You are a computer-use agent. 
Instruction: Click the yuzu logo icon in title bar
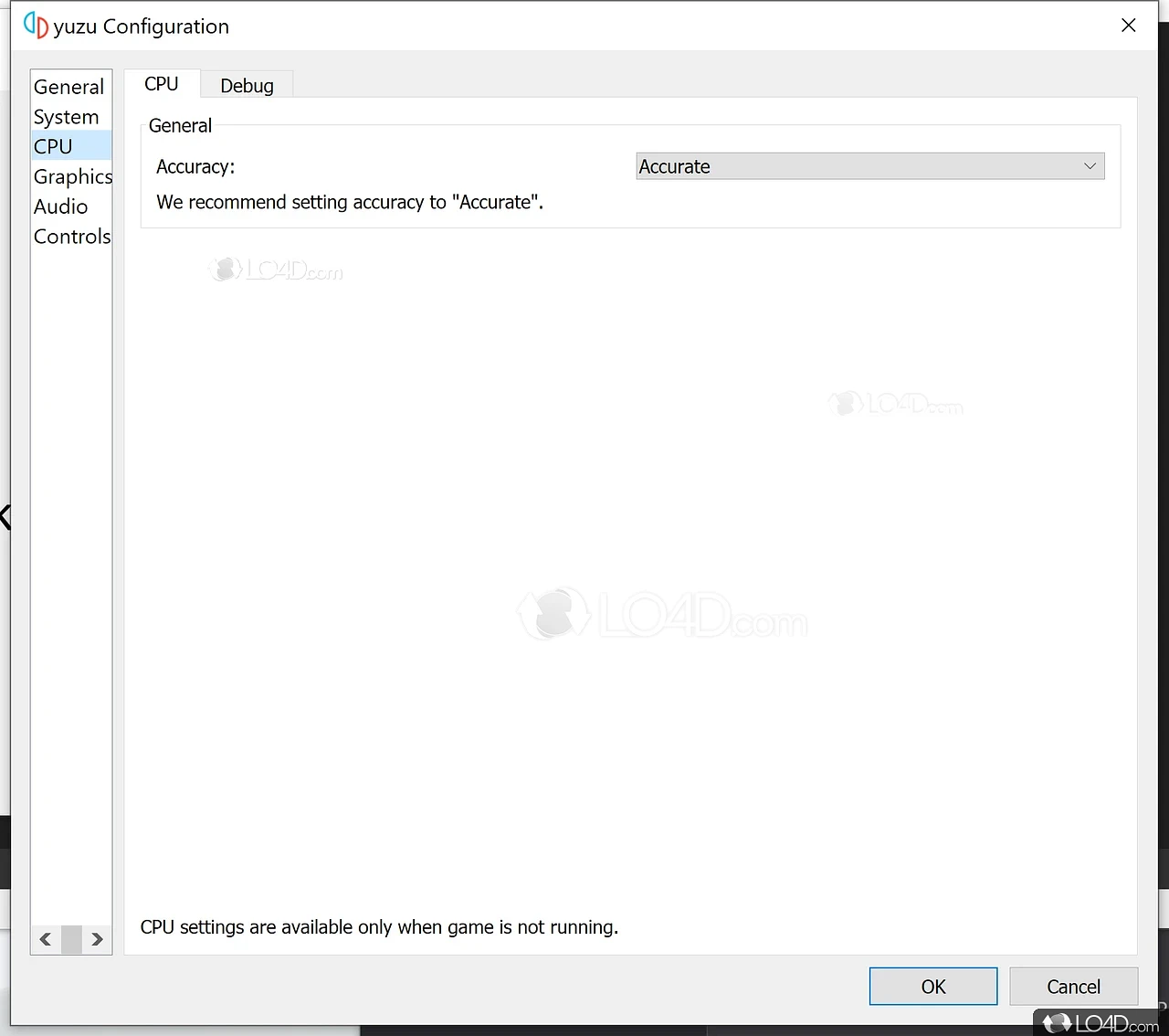pos(36,26)
